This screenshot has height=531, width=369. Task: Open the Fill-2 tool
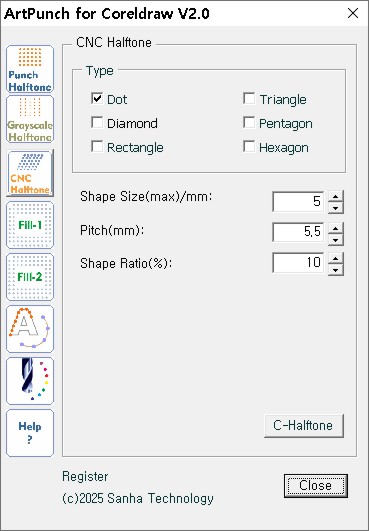(30, 277)
